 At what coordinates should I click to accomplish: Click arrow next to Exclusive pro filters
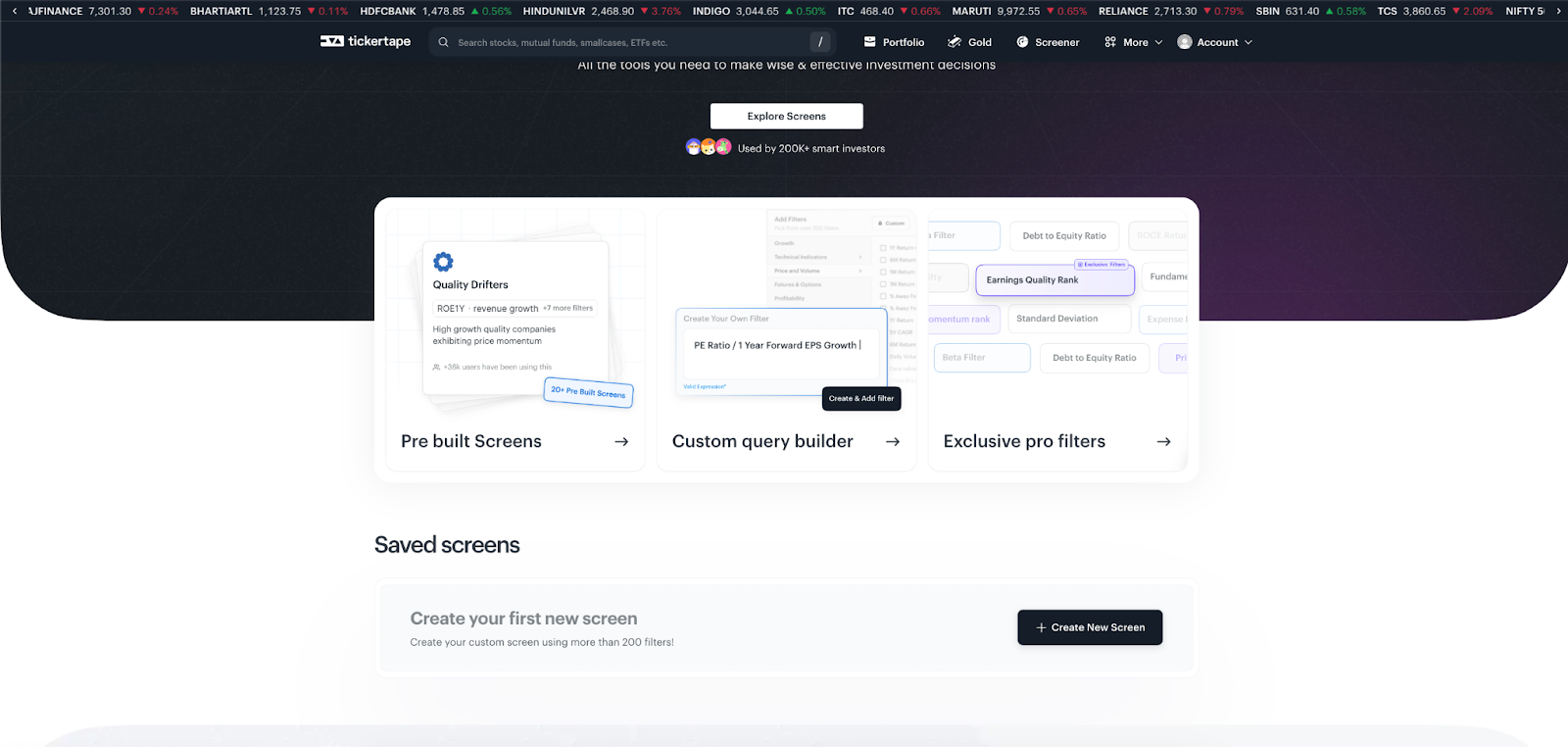[1163, 442]
